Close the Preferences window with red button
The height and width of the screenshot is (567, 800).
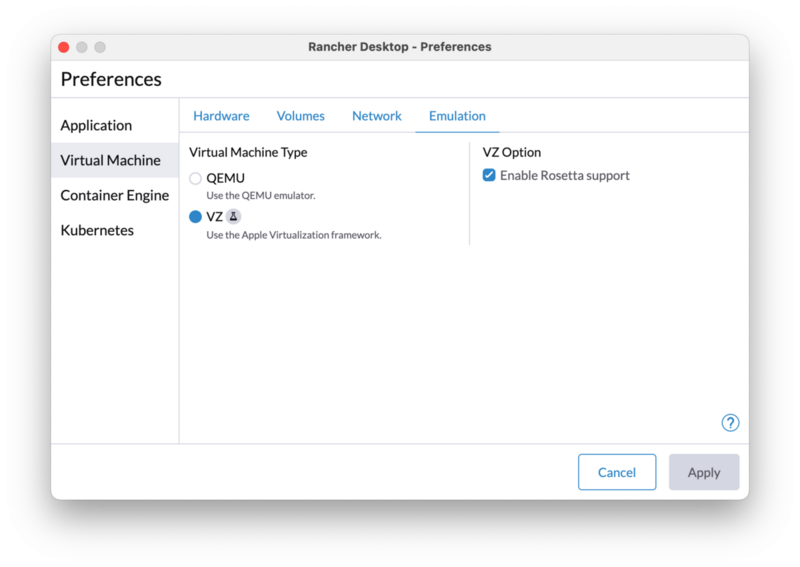(64, 47)
